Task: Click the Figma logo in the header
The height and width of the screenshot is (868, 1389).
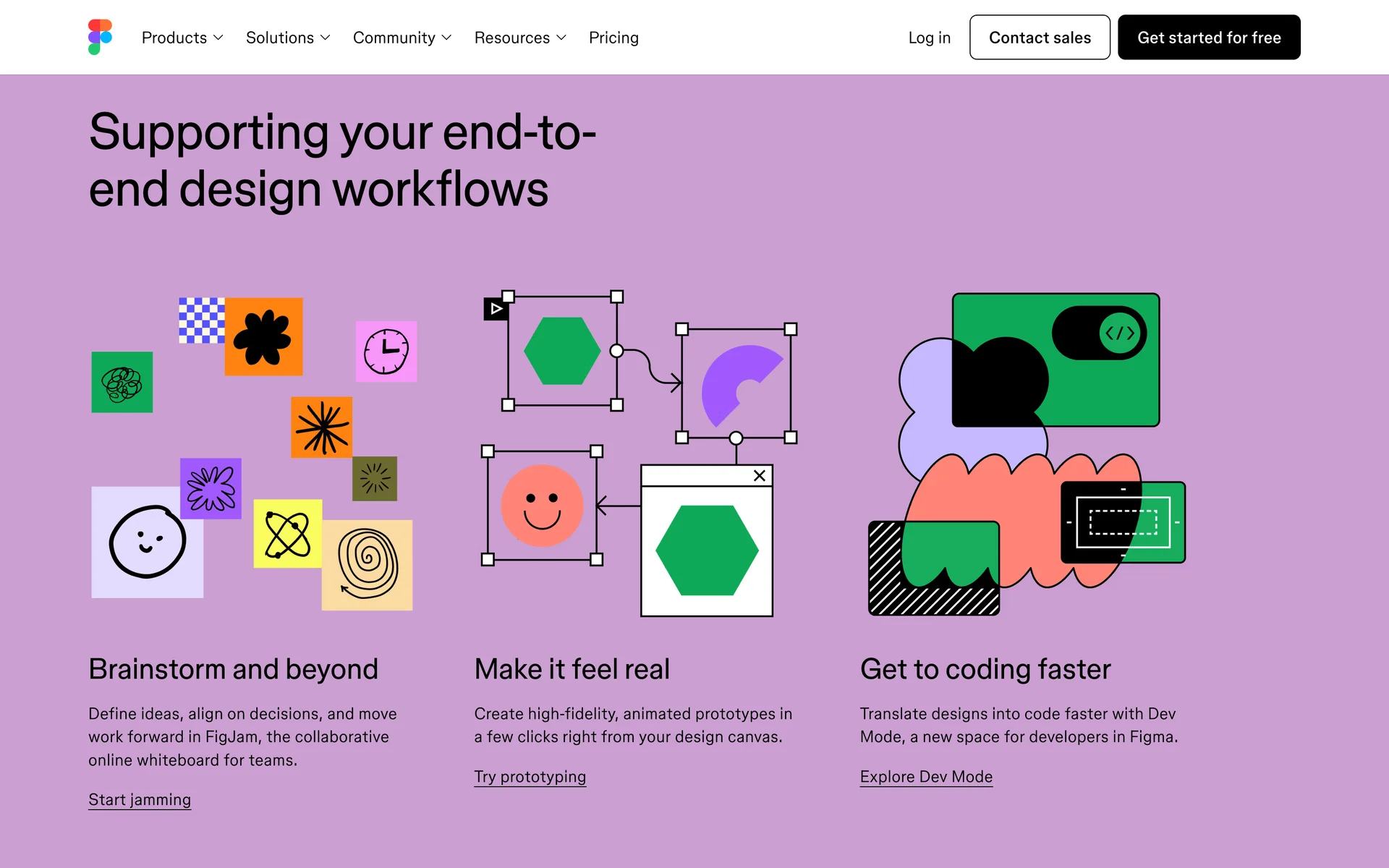Action: click(x=100, y=37)
